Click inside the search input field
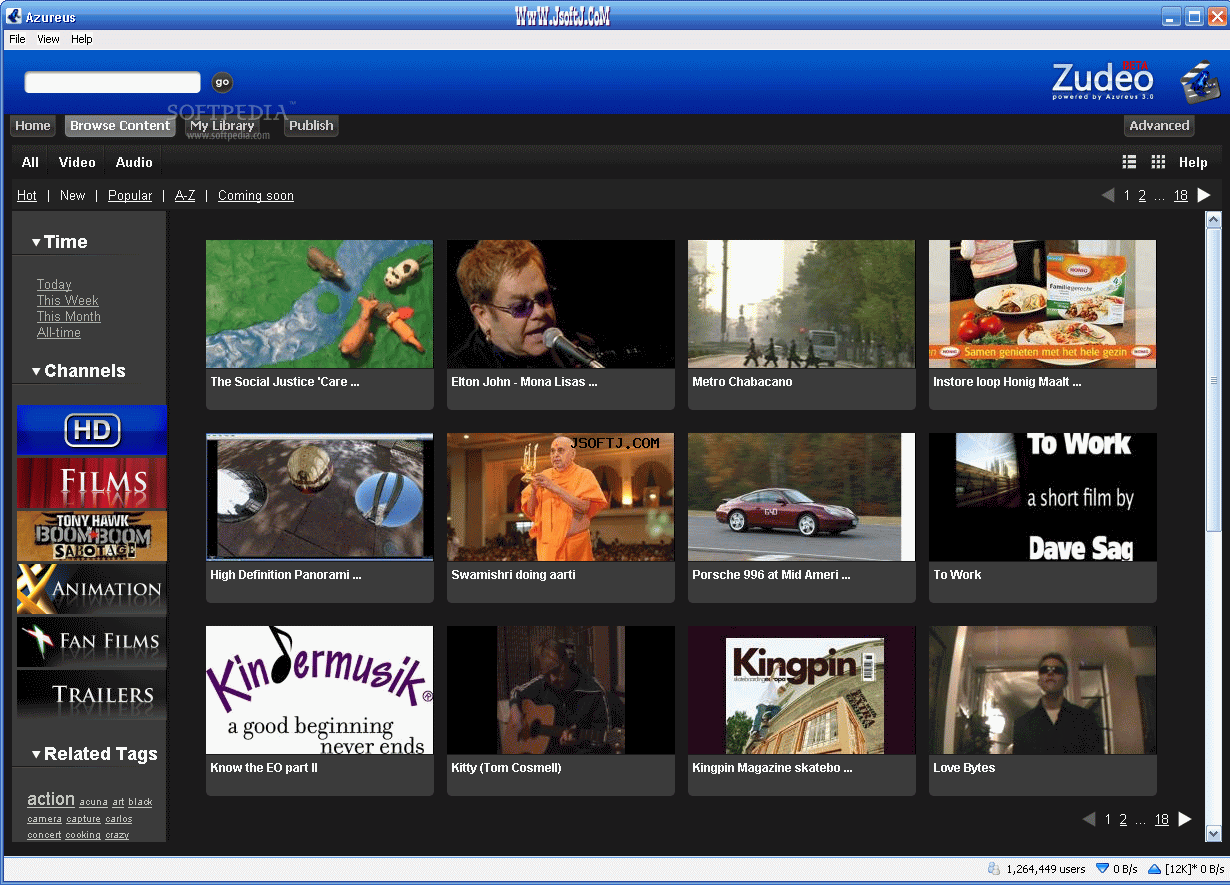 112,83
